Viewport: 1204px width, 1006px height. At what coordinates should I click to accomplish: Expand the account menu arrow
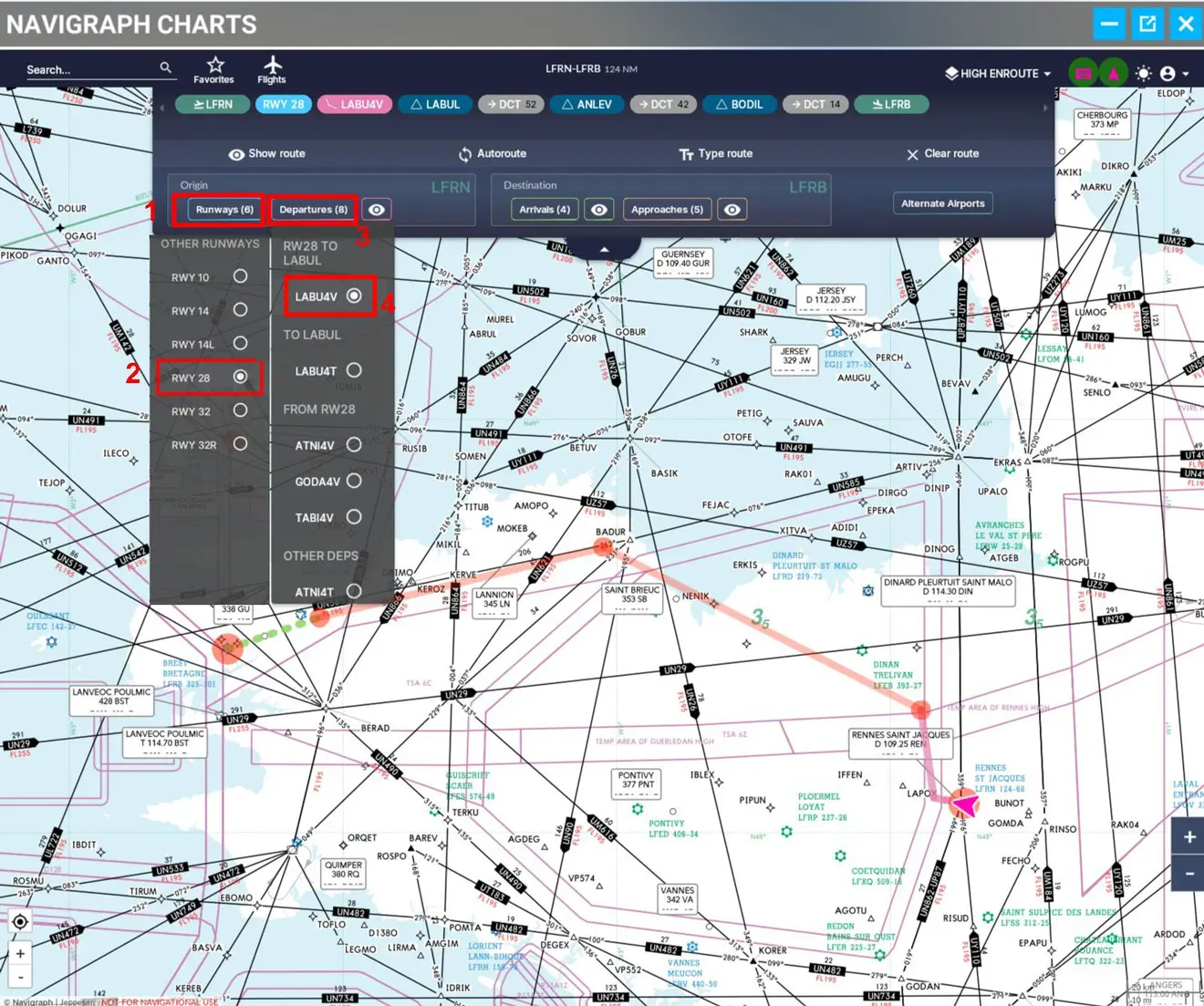click(x=1186, y=74)
